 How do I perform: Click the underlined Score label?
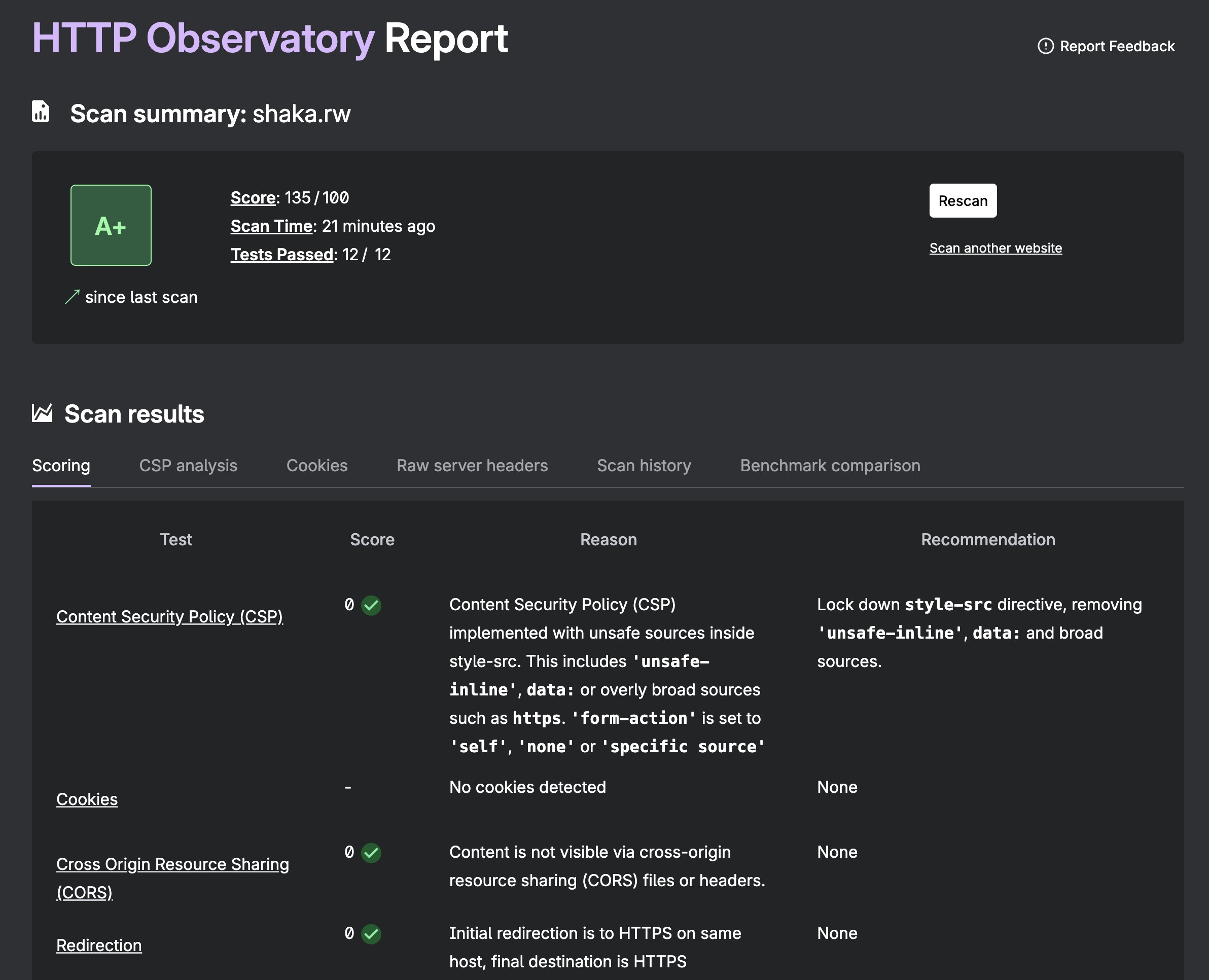pyautogui.click(x=253, y=198)
